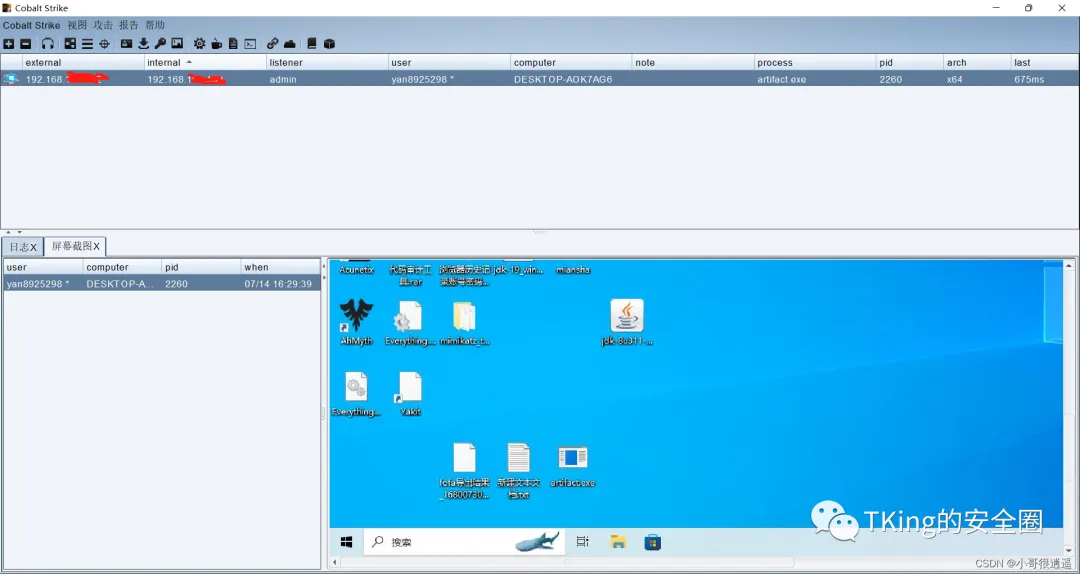Screen dimensions: 1080x574
Task: Switch to Session Table list icon
Action: click(x=87, y=43)
